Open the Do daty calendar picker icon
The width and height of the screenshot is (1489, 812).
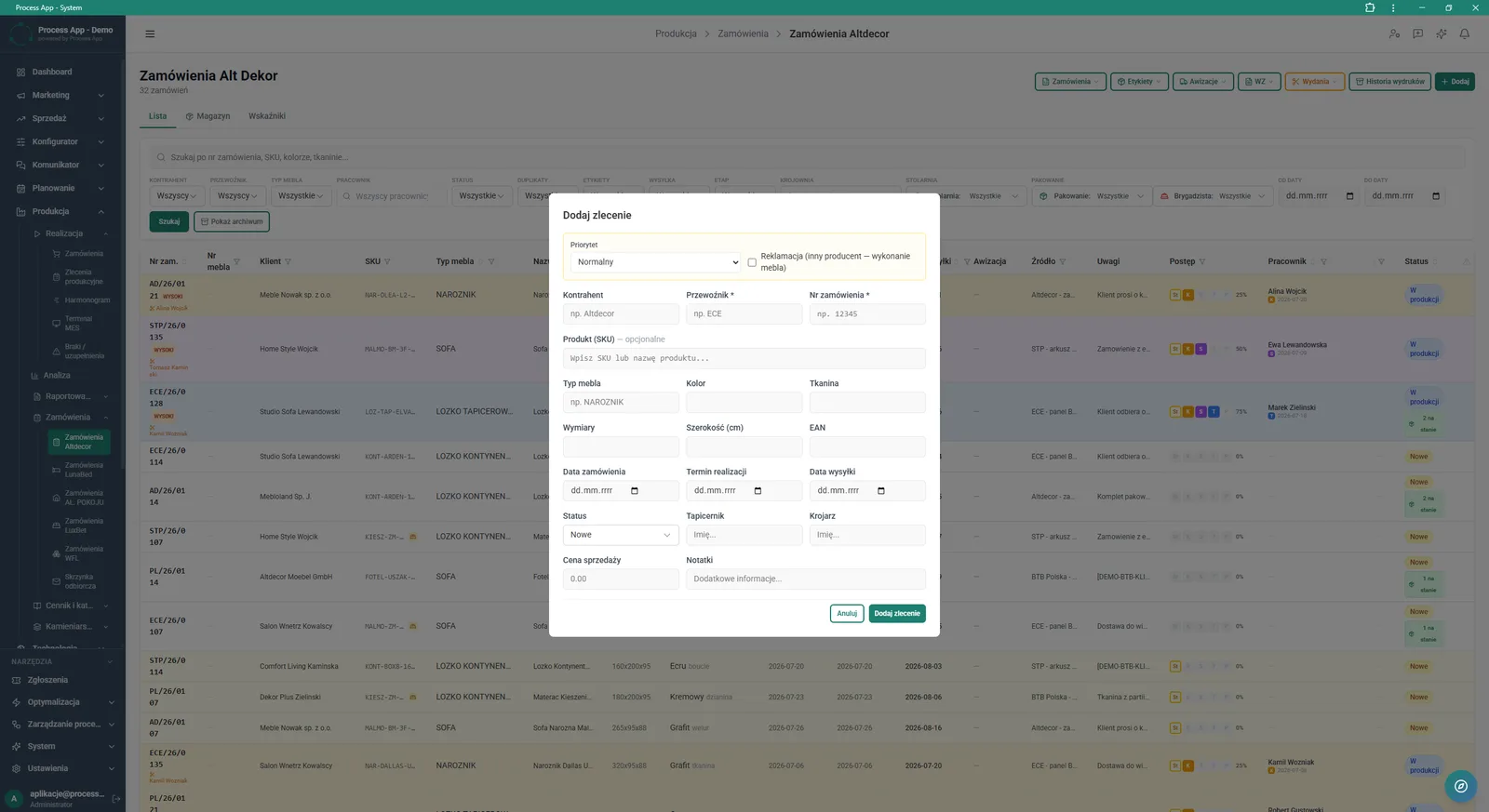pos(1436,196)
